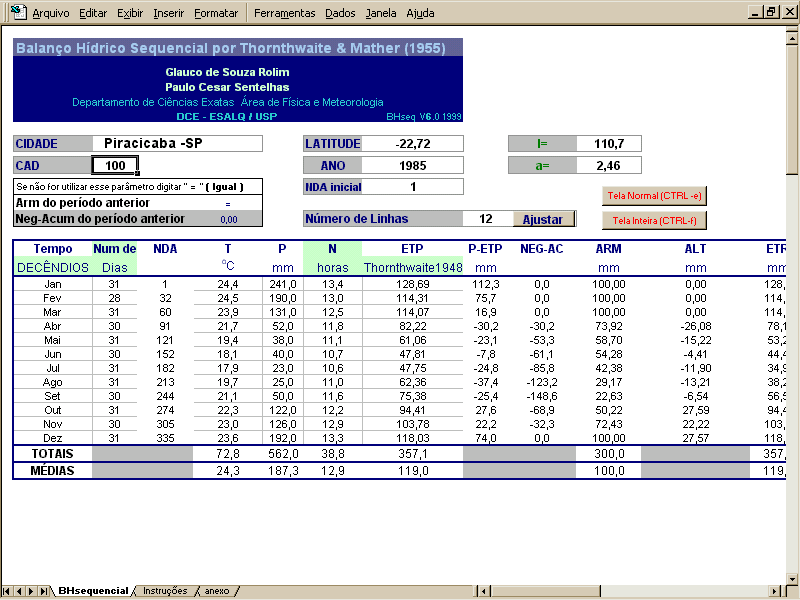Click NDA value 335 in Dez row
This screenshot has height=600, width=800.
(165, 438)
